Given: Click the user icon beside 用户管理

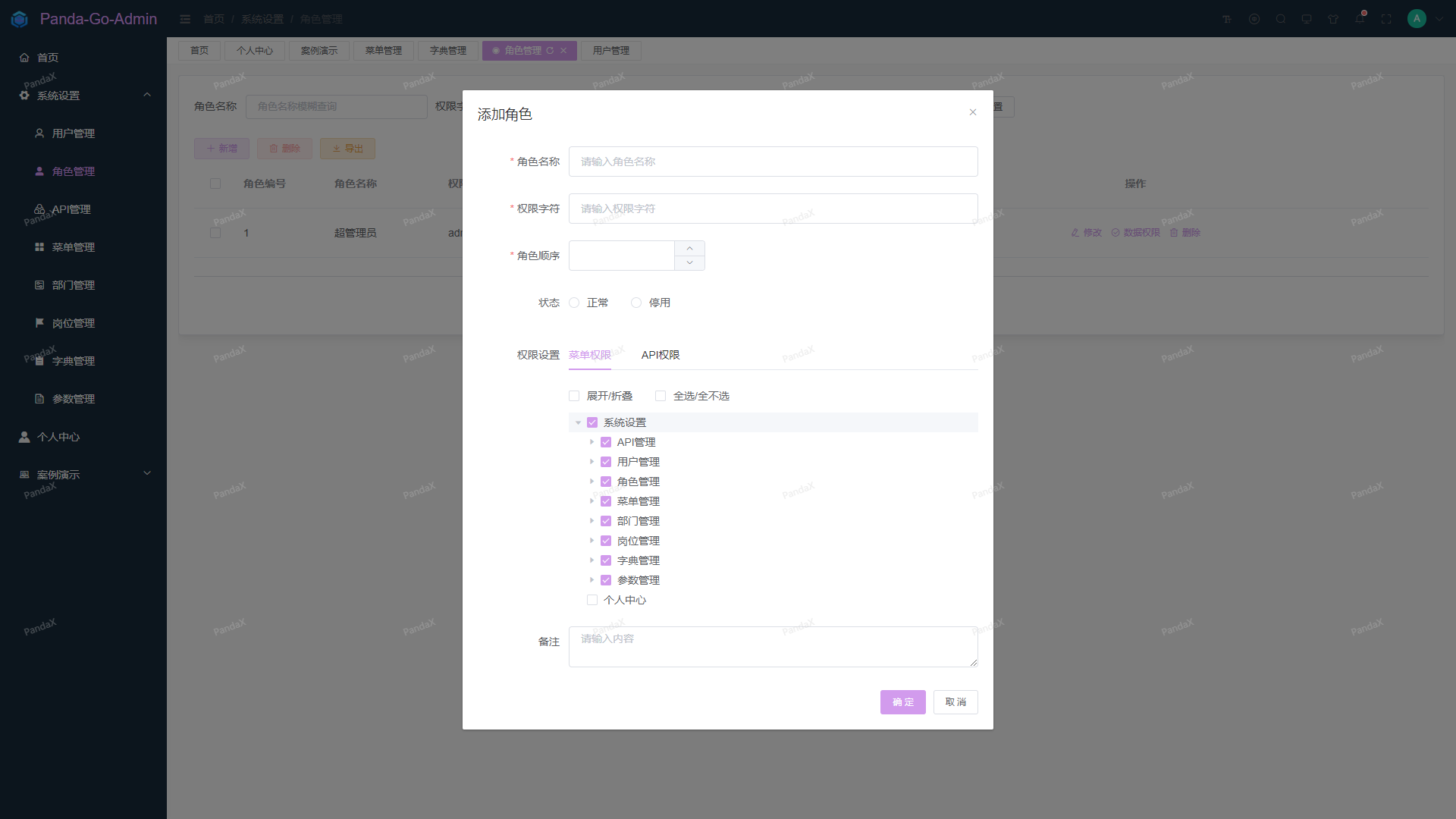Looking at the screenshot, I should coord(39,133).
